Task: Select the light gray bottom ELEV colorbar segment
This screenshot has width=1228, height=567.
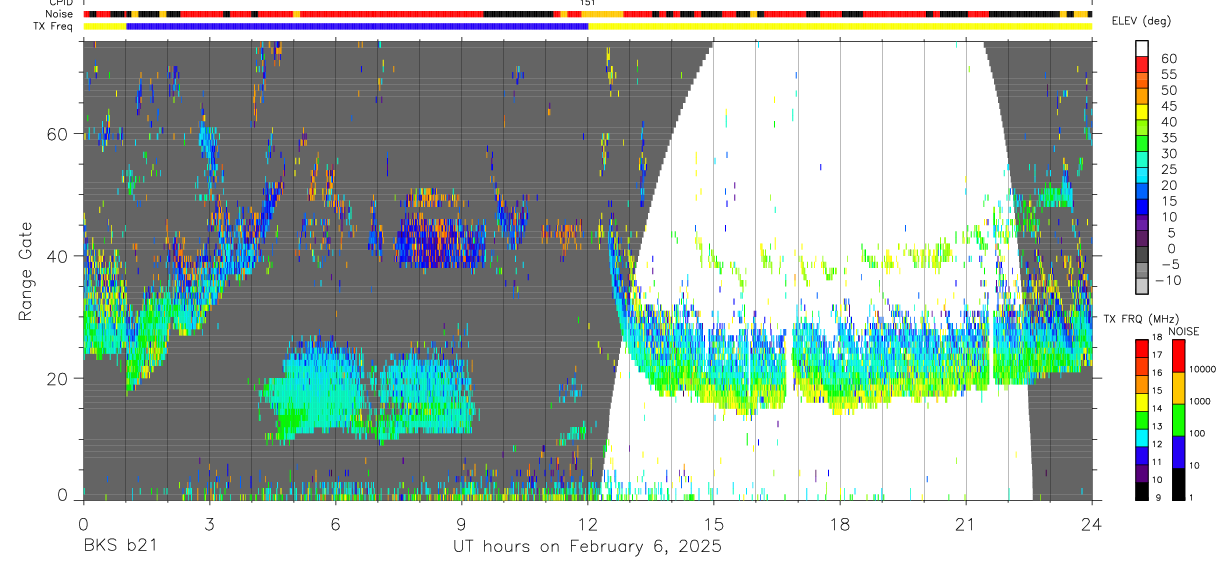Action: (x=1142, y=288)
